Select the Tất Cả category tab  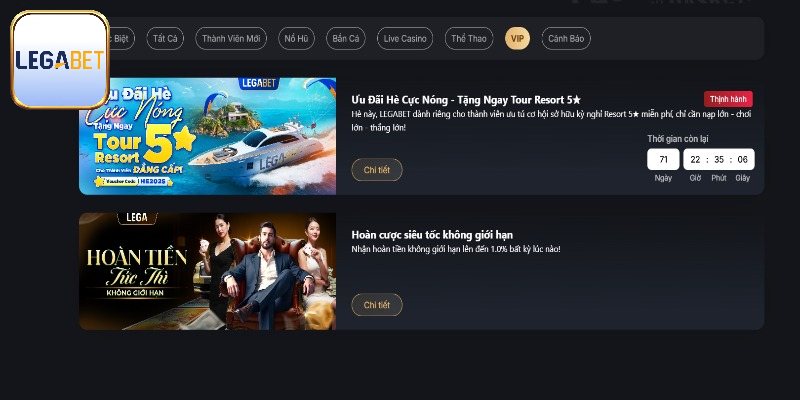click(x=165, y=38)
